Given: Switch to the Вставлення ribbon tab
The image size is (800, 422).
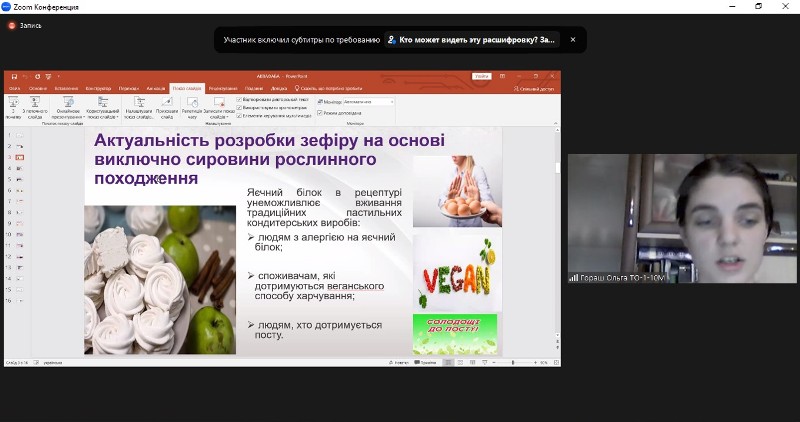Looking at the screenshot, I should point(66,89).
